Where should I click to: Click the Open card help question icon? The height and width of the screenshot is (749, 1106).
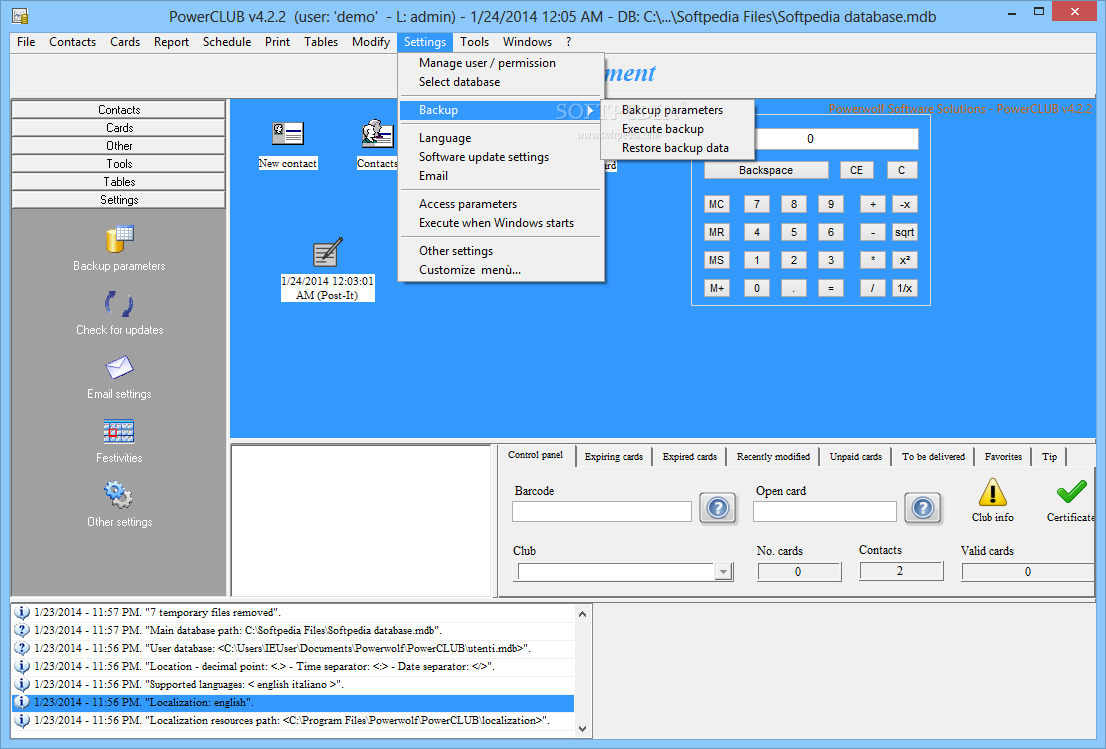point(923,508)
